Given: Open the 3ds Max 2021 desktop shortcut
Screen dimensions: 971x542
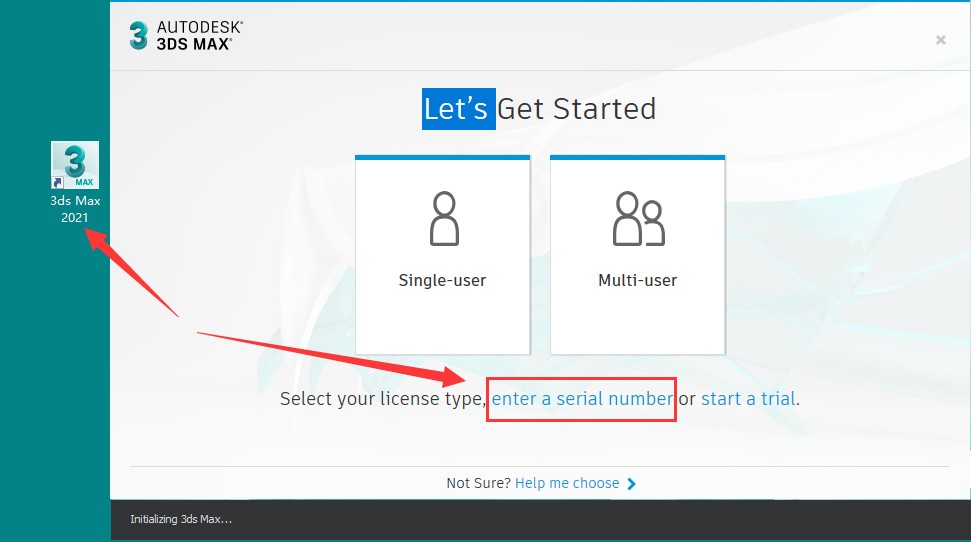Looking at the screenshot, I should click(x=75, y=182).
